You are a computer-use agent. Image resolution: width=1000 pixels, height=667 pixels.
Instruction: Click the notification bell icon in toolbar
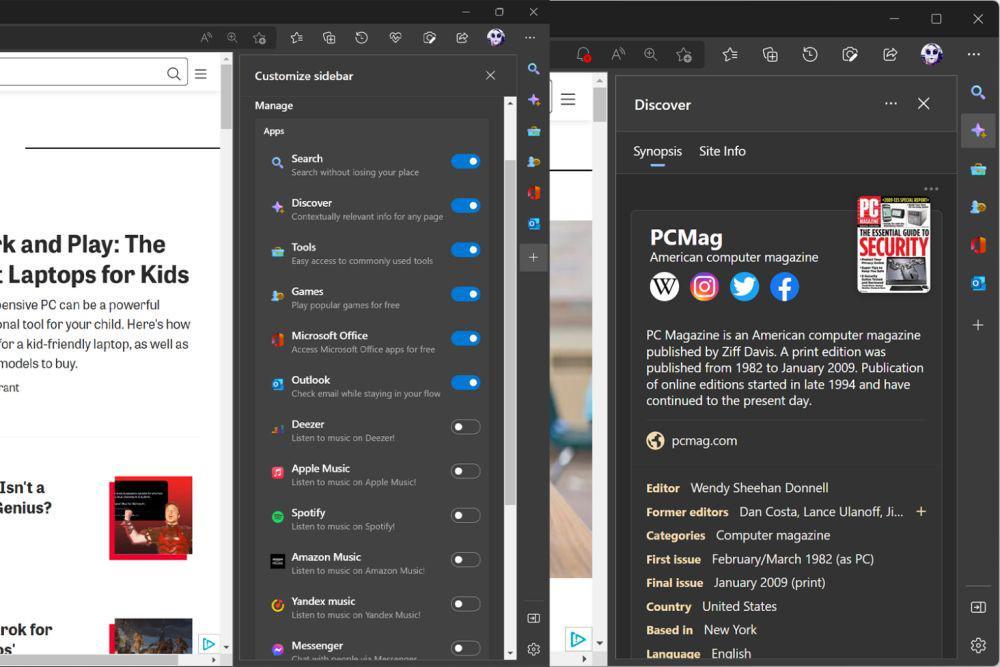583,55
